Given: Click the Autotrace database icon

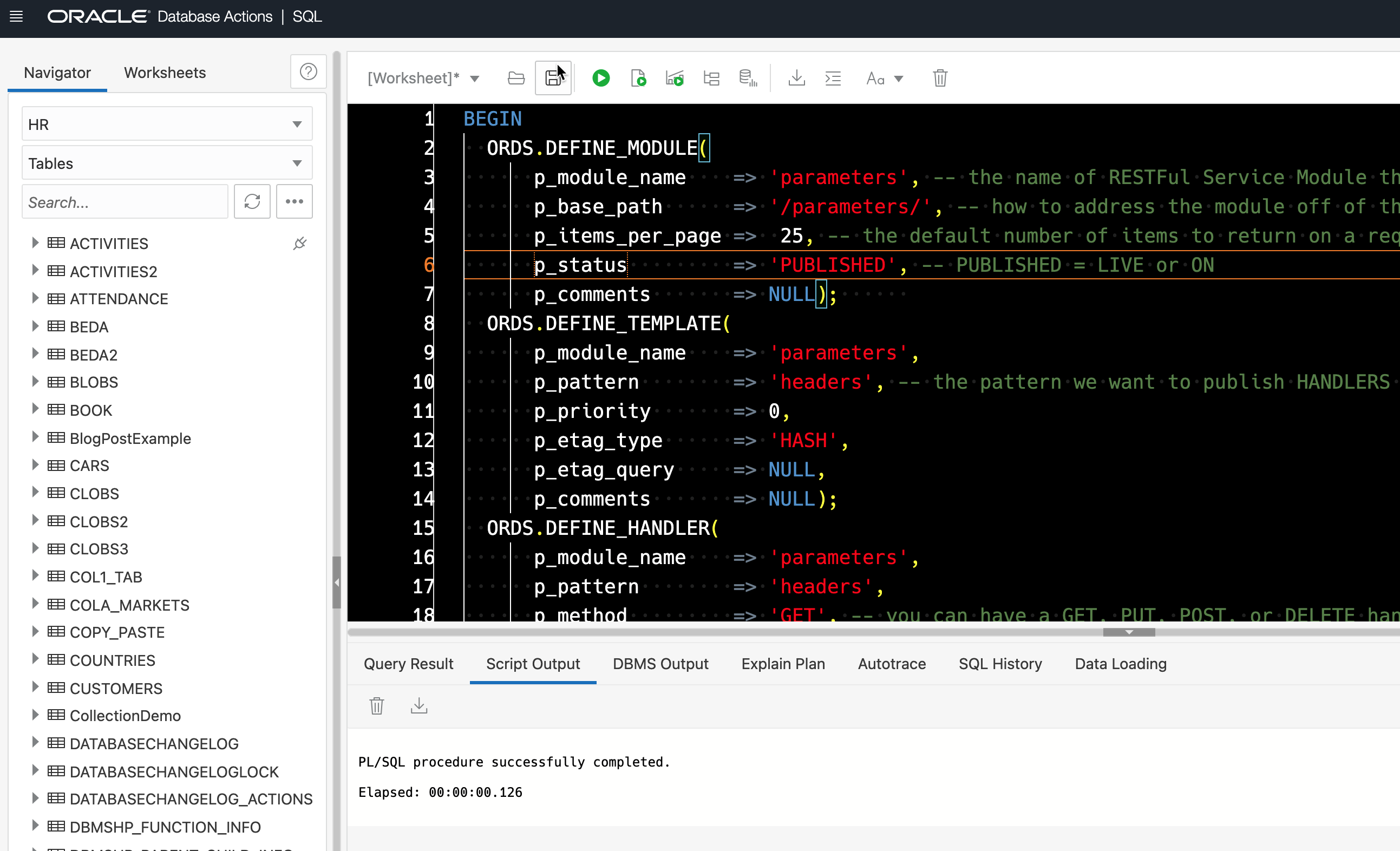Looking at the screenshot, I should tap(748, 78).
